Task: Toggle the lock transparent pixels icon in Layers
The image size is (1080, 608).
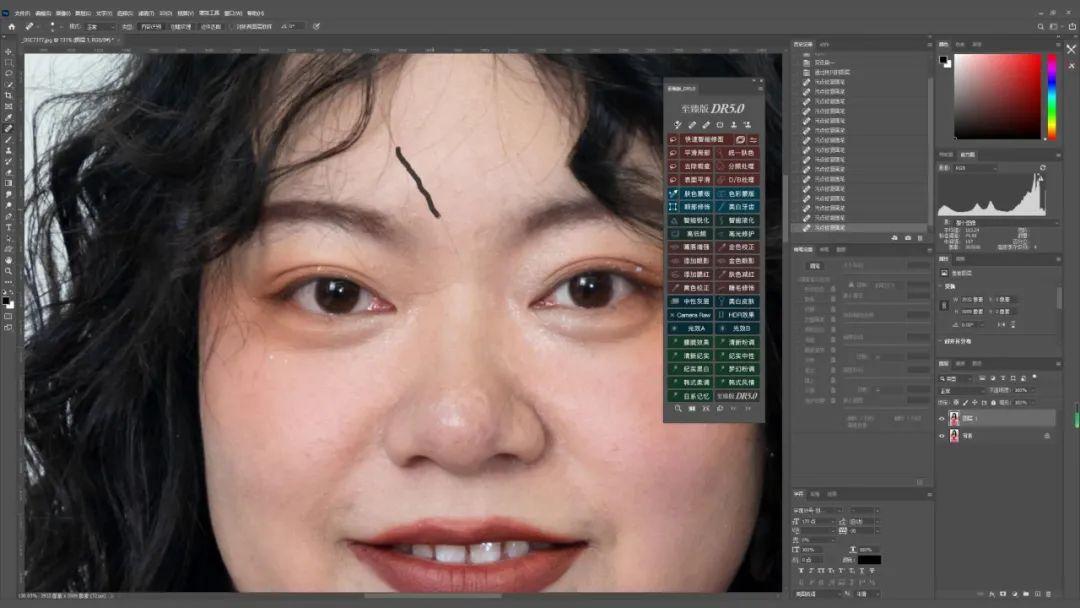Action: click(x=956, y=403)
